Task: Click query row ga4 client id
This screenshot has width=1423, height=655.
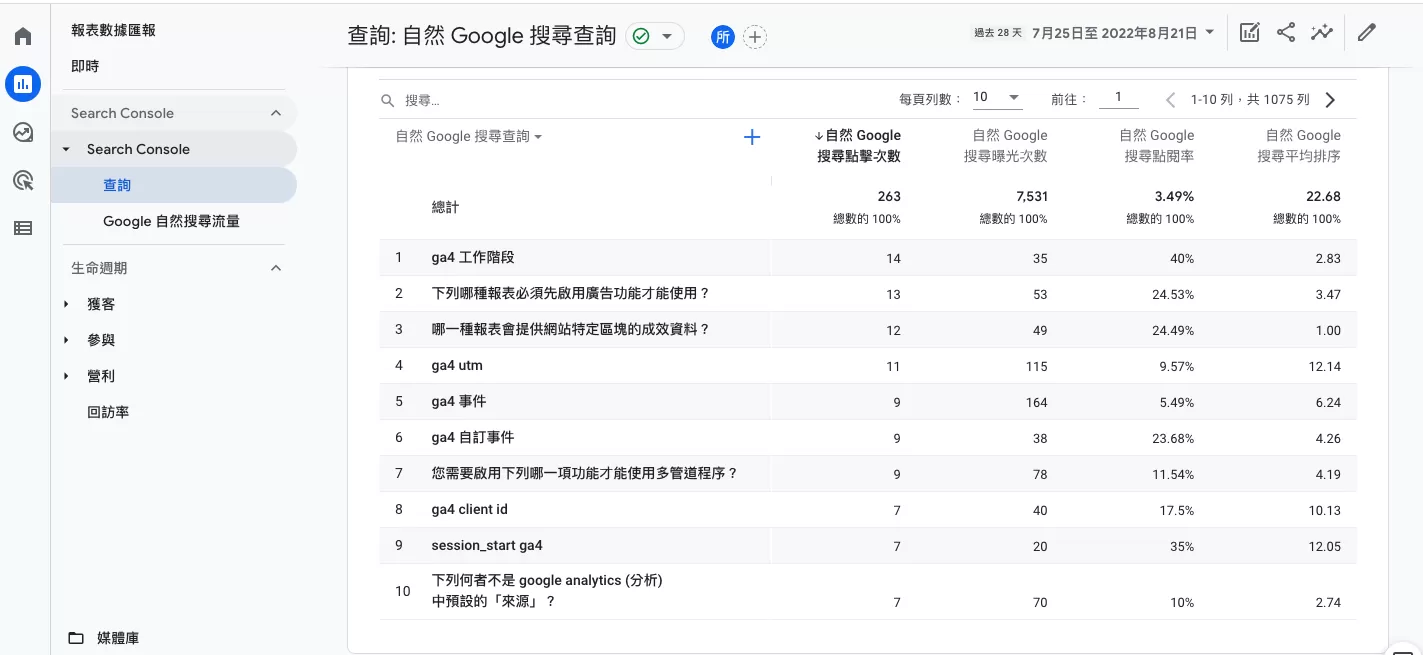Action: (470, 509)
